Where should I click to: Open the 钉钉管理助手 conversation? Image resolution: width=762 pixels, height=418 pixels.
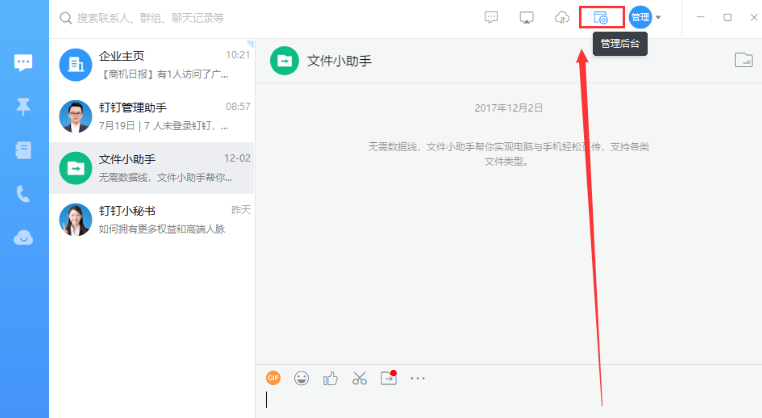pyautogui.click(x=152, y=116)
